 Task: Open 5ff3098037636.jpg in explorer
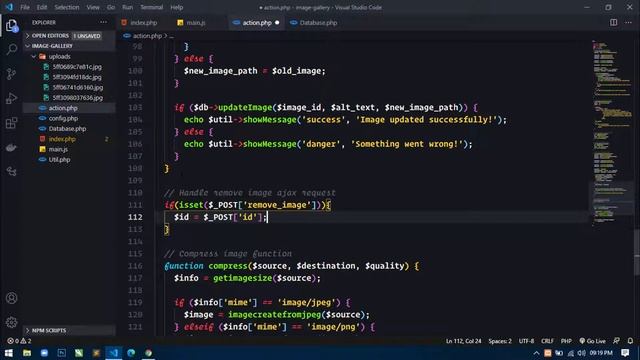[78, 98]
